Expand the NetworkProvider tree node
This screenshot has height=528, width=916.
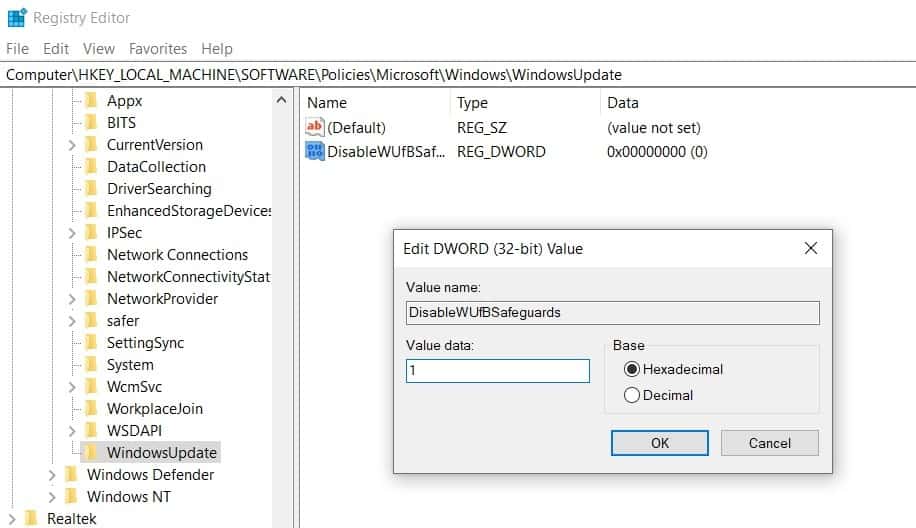[x=73, y=299]
